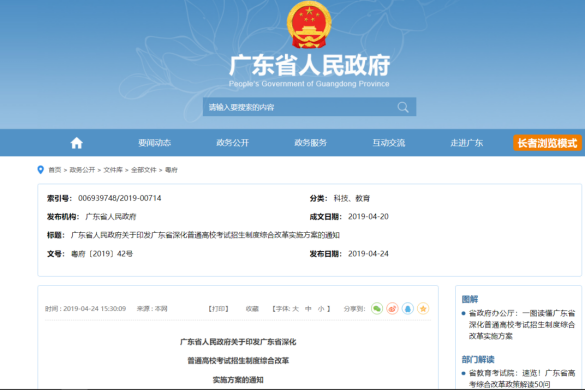This screenshot has height=390, width=585.
Task: Select issuing agency 广东省人民政府 value
Action: click(x=111, y=216)
